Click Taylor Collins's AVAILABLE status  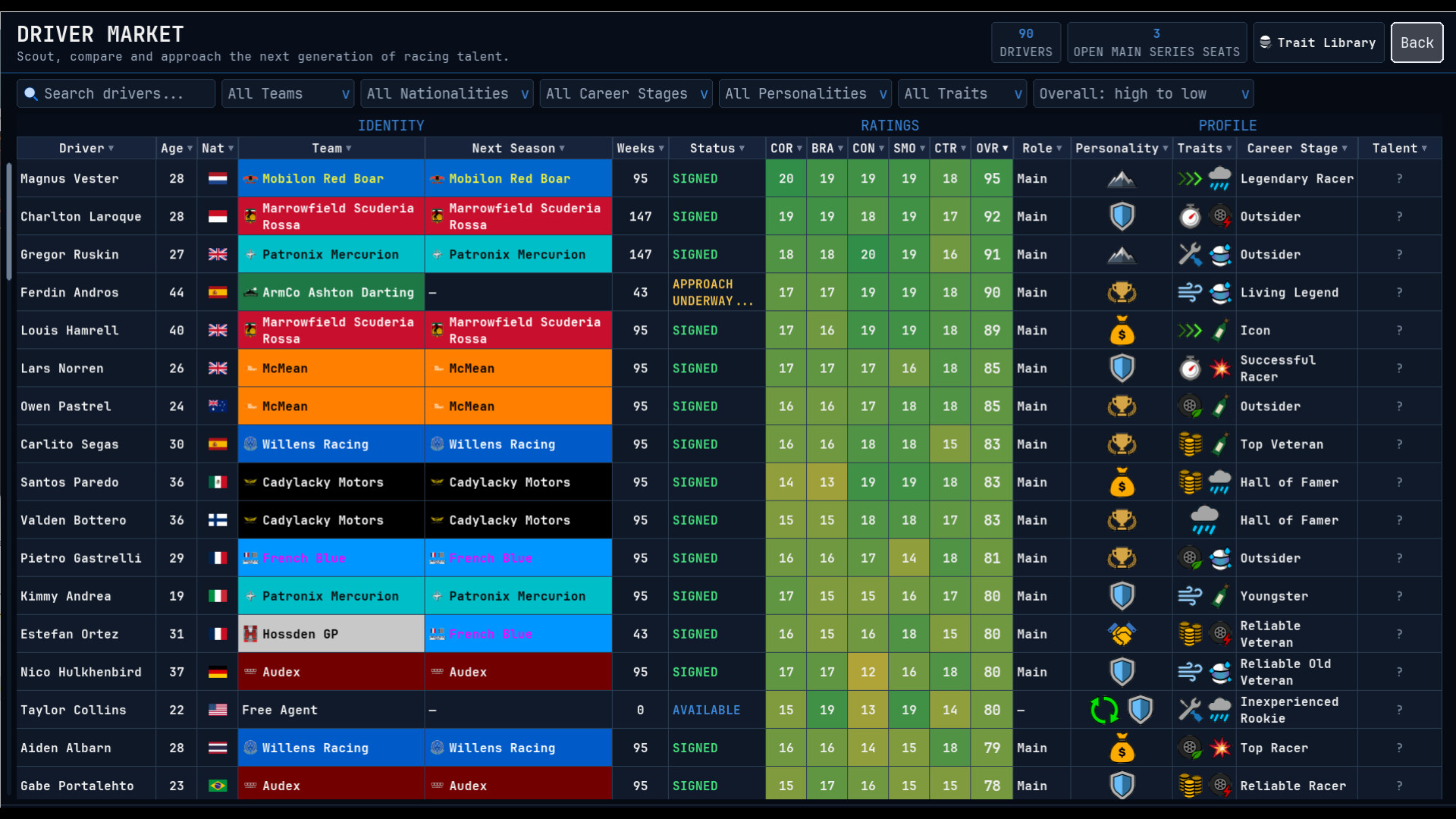pos(706,710)
